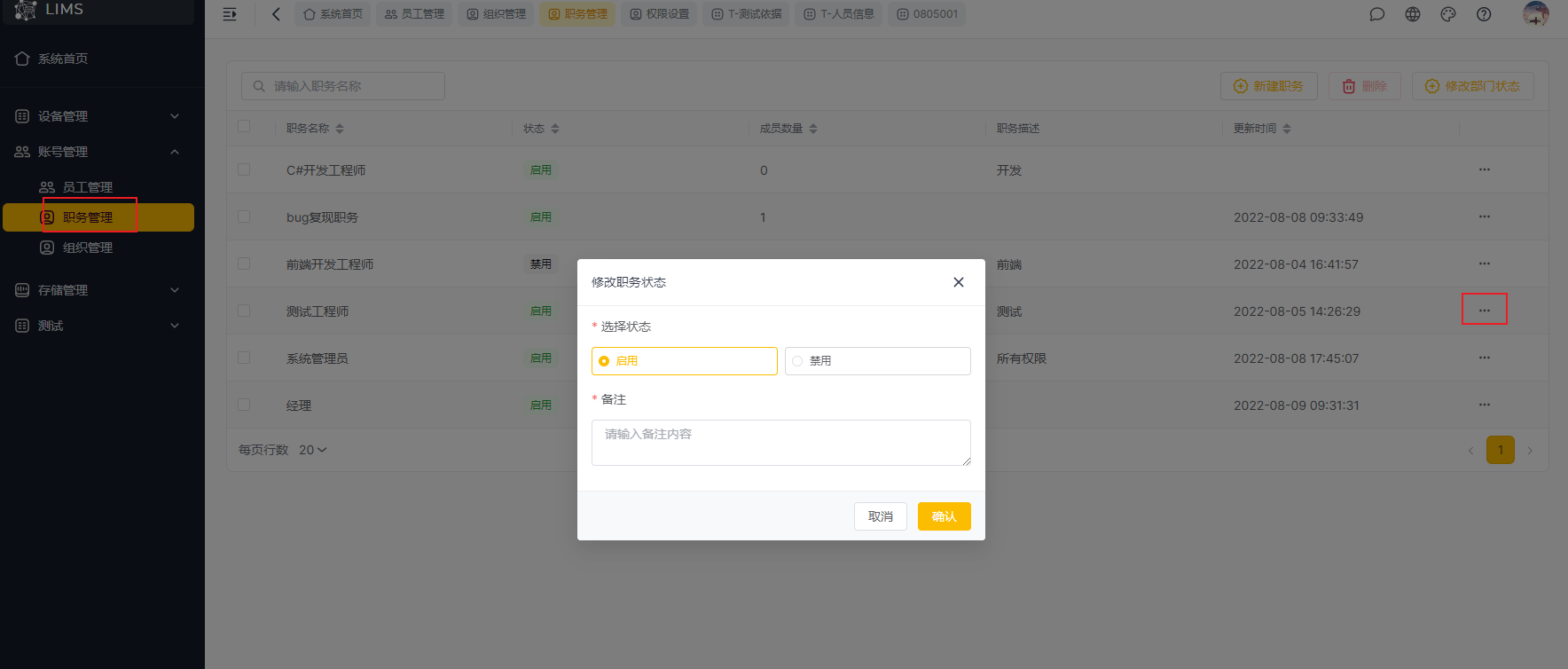Switch to the 0805001 tab

(x=927, y=14)
